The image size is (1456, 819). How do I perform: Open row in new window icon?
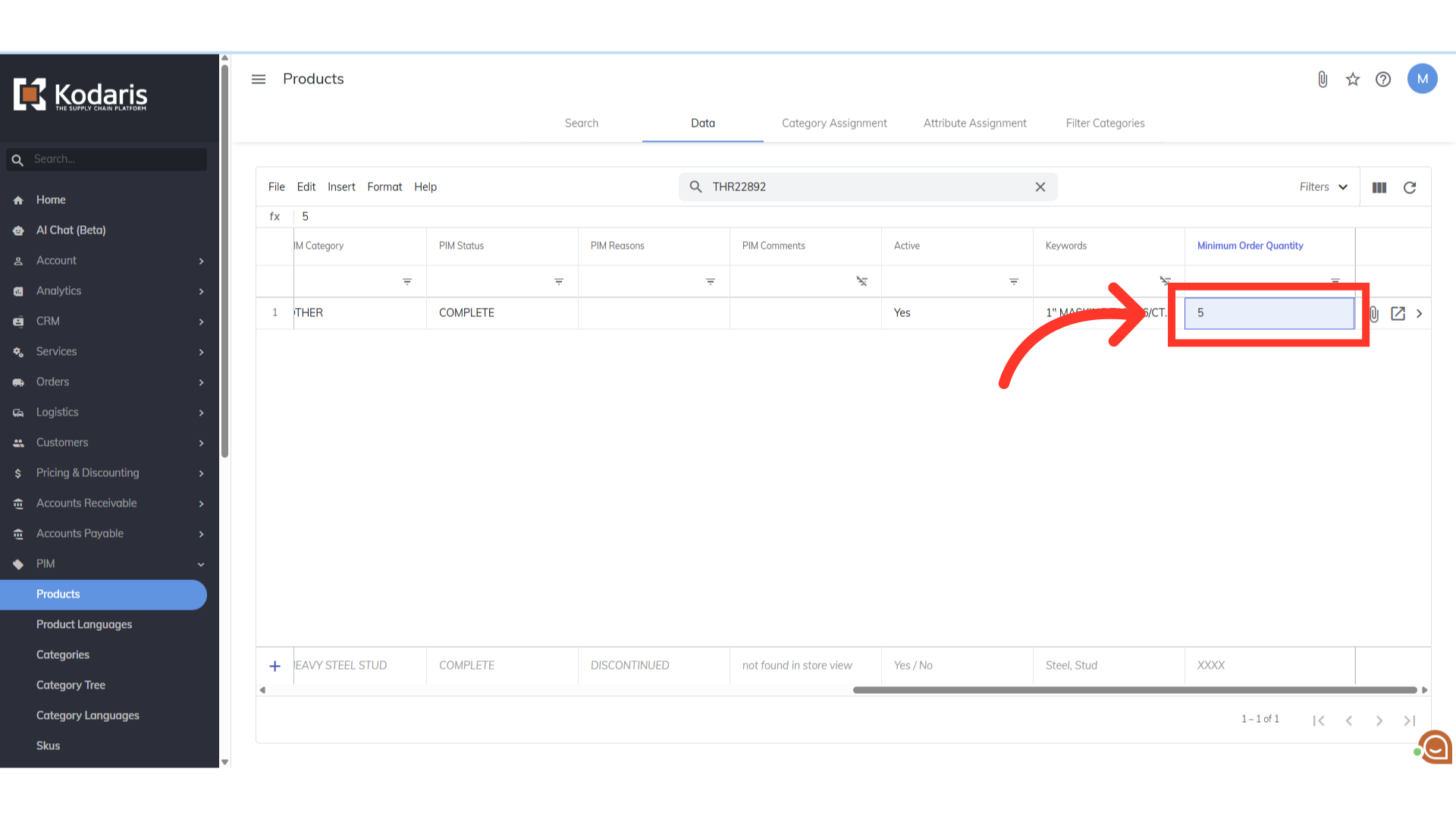point(1398,313)
